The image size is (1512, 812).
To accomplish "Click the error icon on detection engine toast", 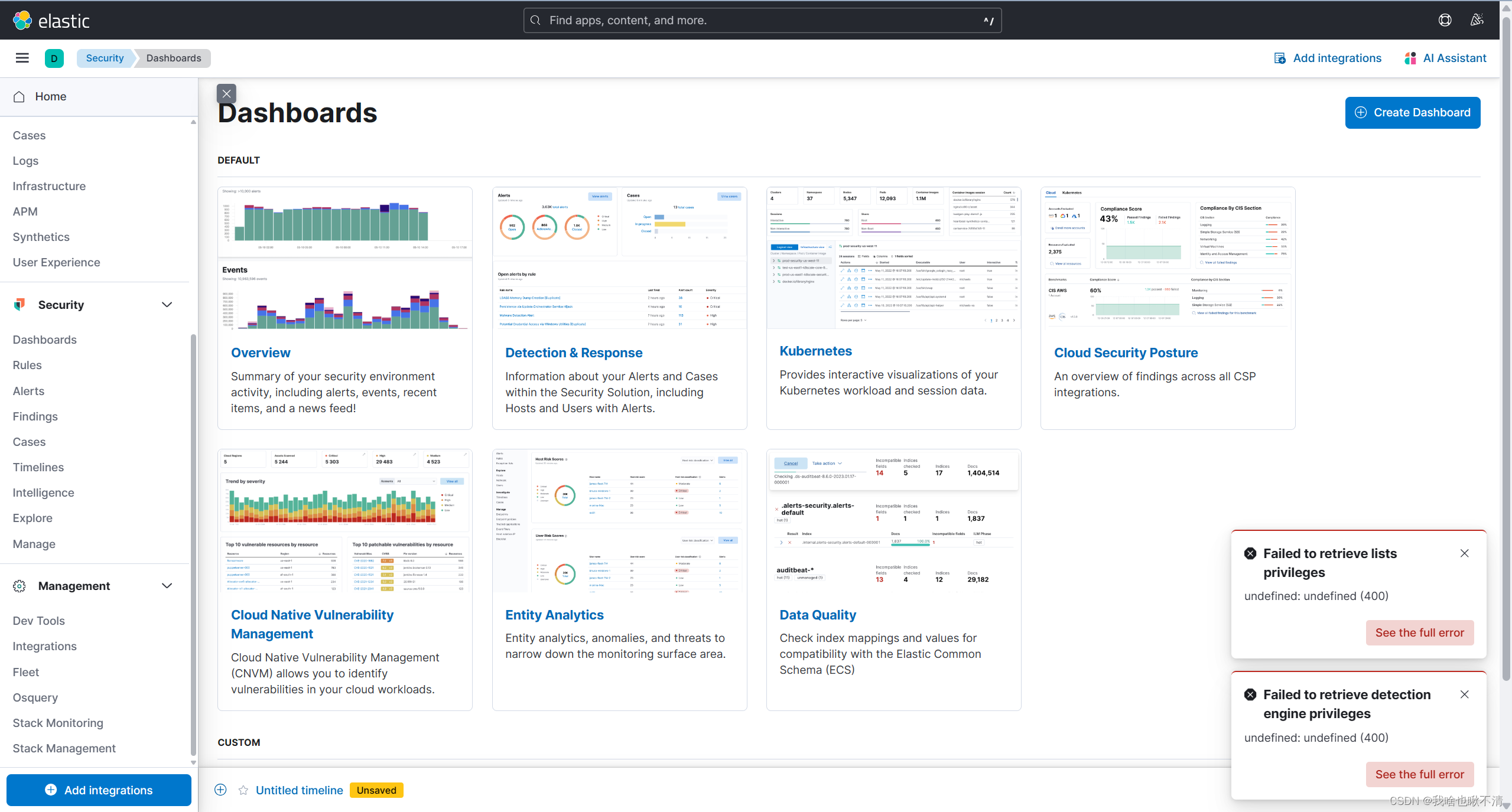I will 1250,694.
